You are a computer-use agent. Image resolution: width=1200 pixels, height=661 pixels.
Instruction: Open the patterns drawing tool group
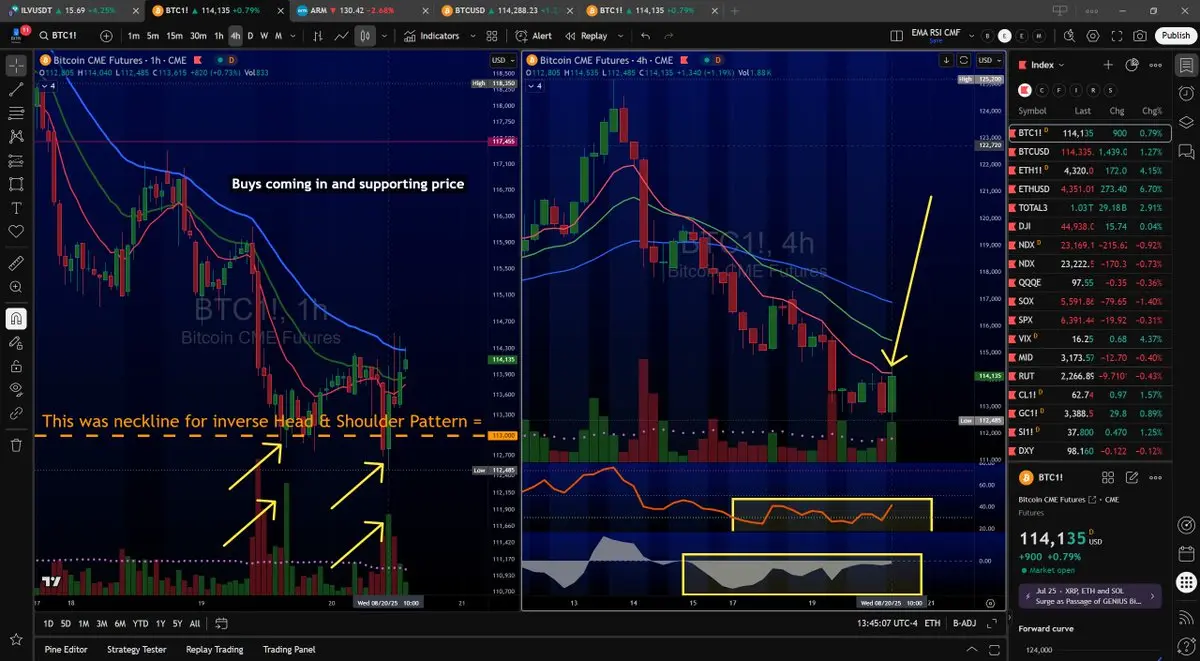pos(16,136)
